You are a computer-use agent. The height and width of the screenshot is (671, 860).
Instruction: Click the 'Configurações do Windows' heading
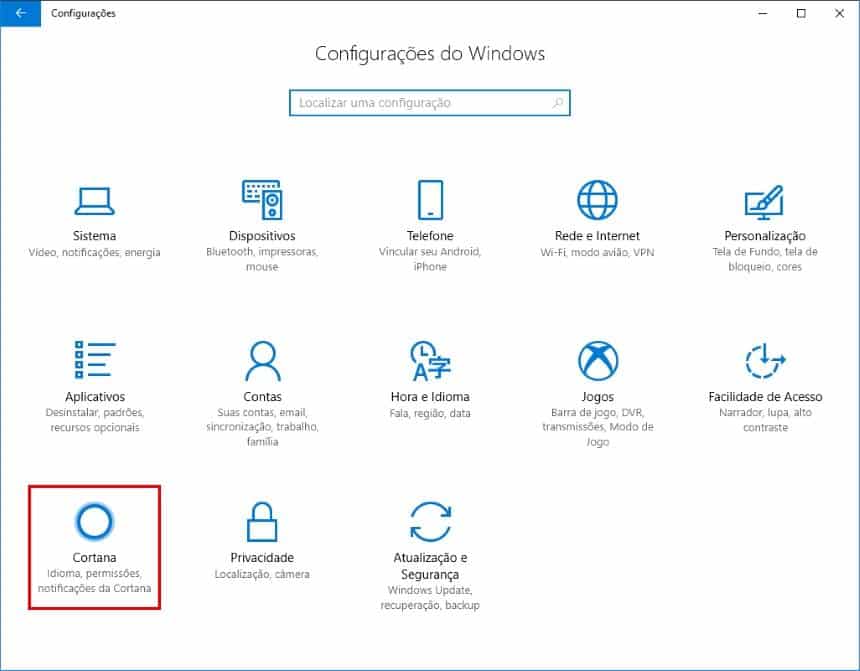point(430,54)
